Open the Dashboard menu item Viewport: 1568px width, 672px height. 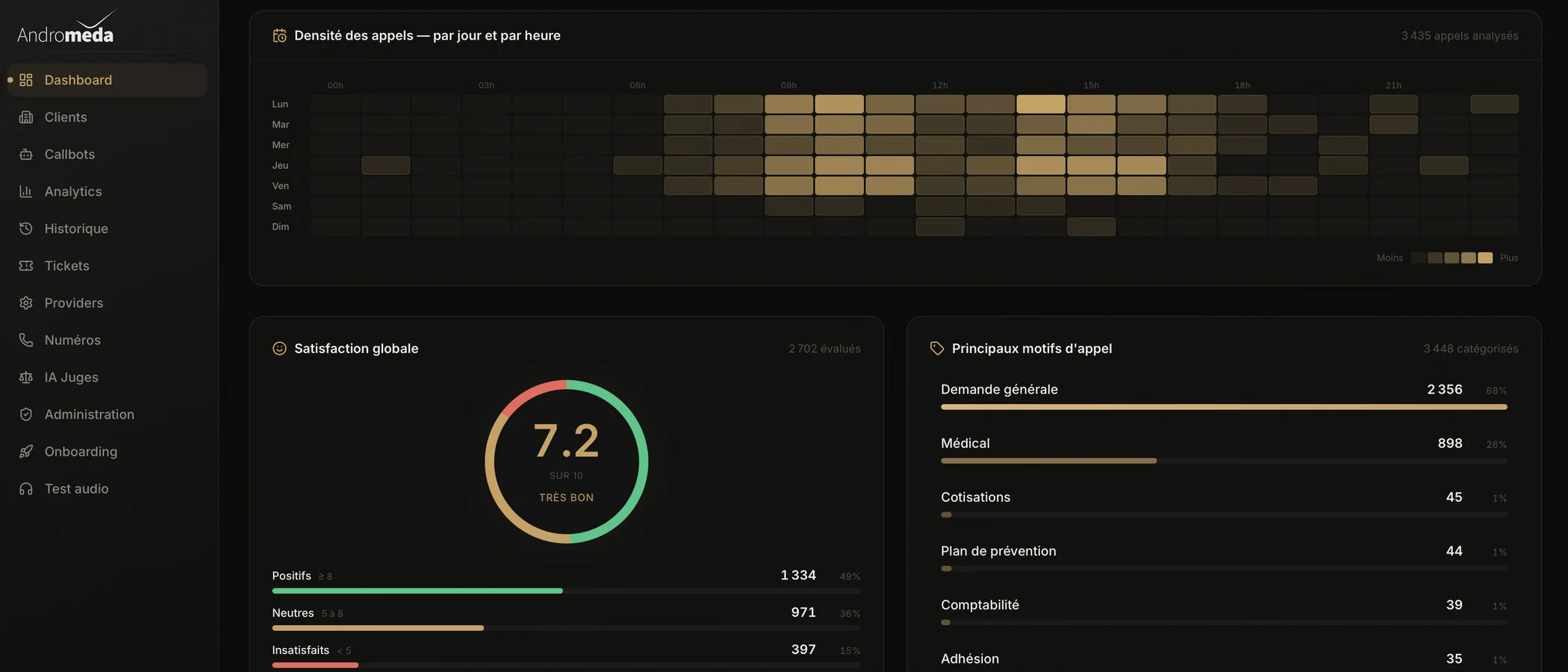pos(108,80)
